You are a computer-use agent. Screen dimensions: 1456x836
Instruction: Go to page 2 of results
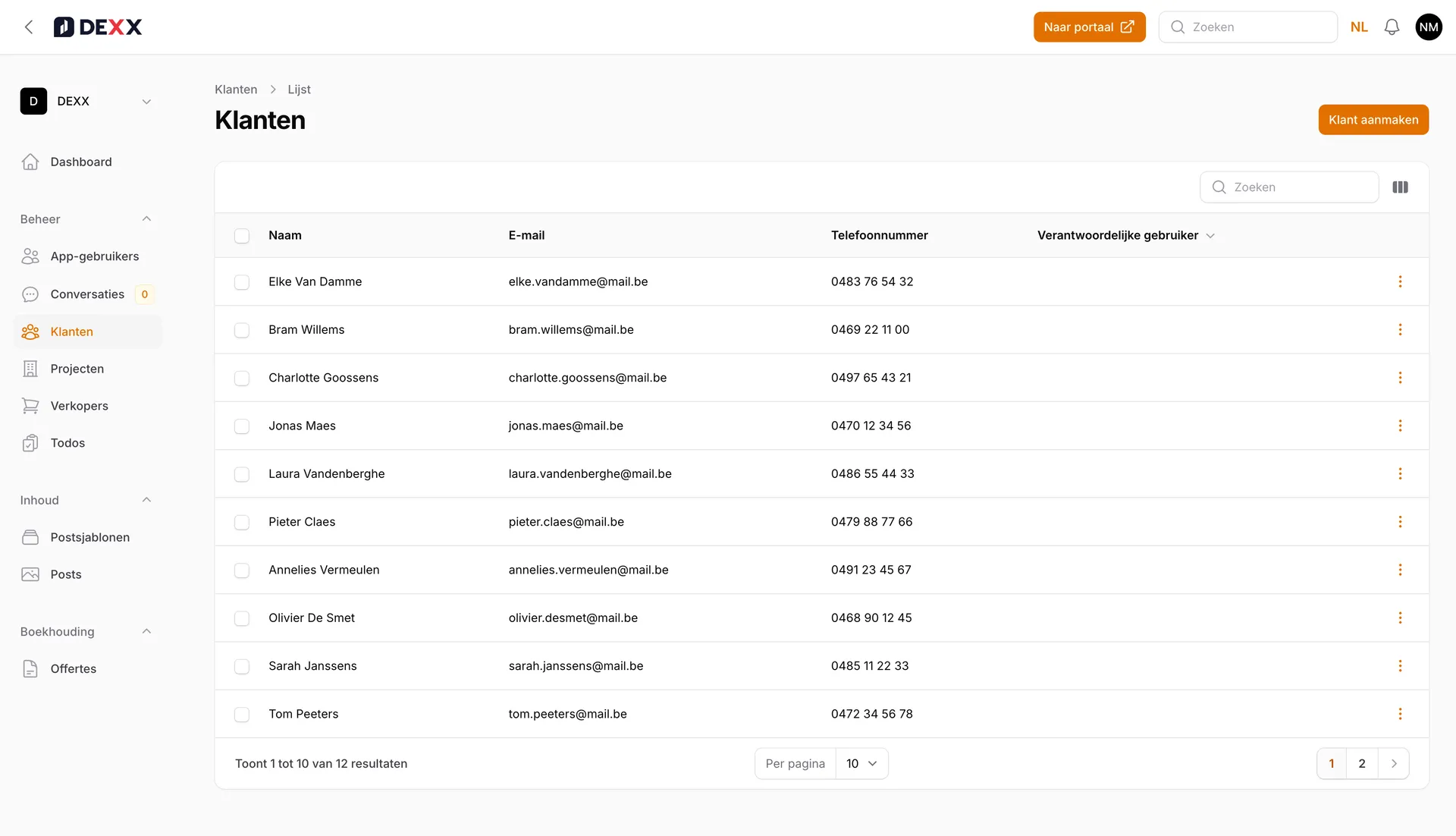click(1362, 764)
